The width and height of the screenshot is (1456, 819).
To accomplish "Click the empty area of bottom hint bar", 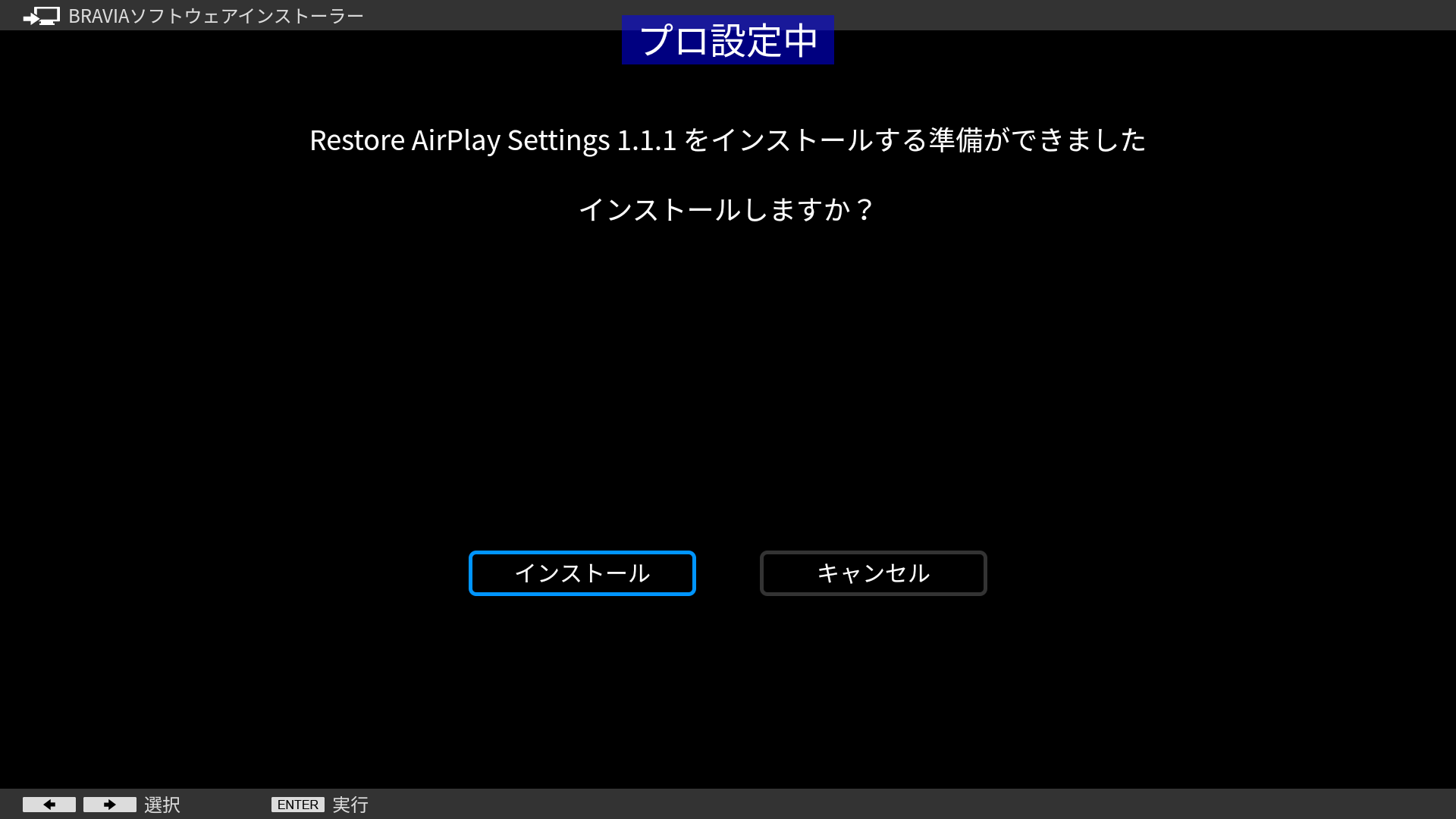I will (x=910, y=805).
